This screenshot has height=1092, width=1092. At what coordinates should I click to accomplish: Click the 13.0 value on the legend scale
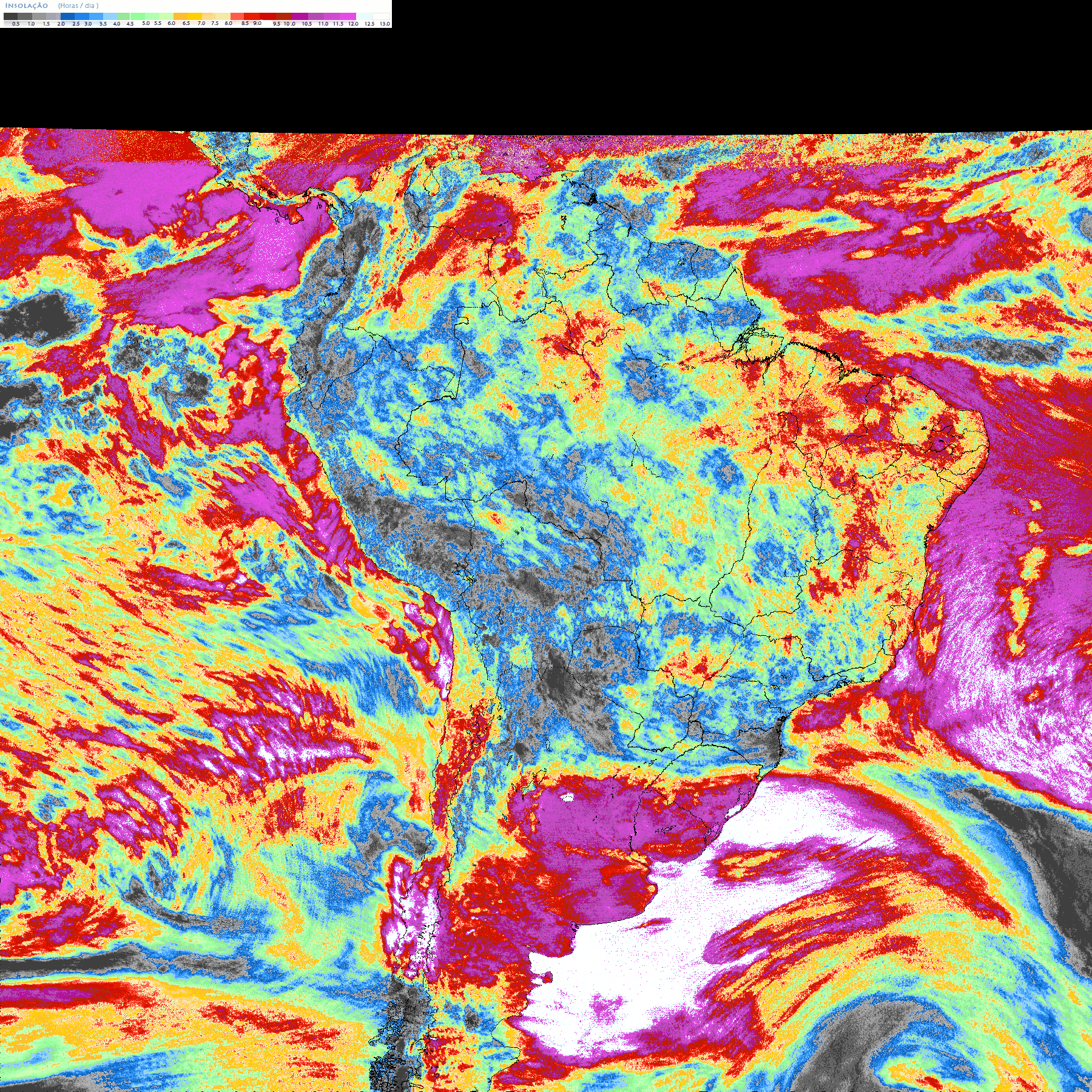[x=385, y=24]
